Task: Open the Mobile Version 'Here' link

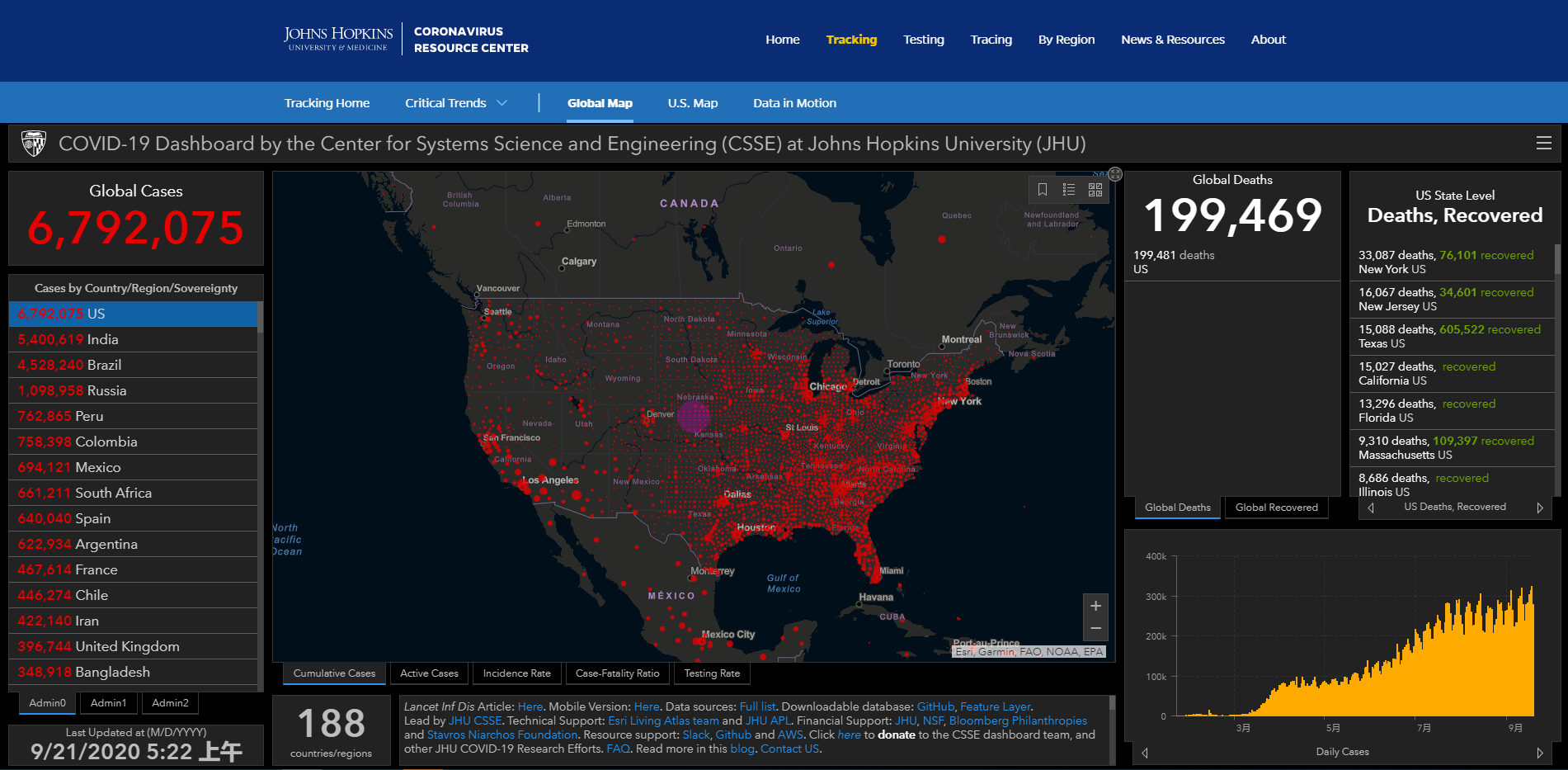Action: tap(647, 706)
